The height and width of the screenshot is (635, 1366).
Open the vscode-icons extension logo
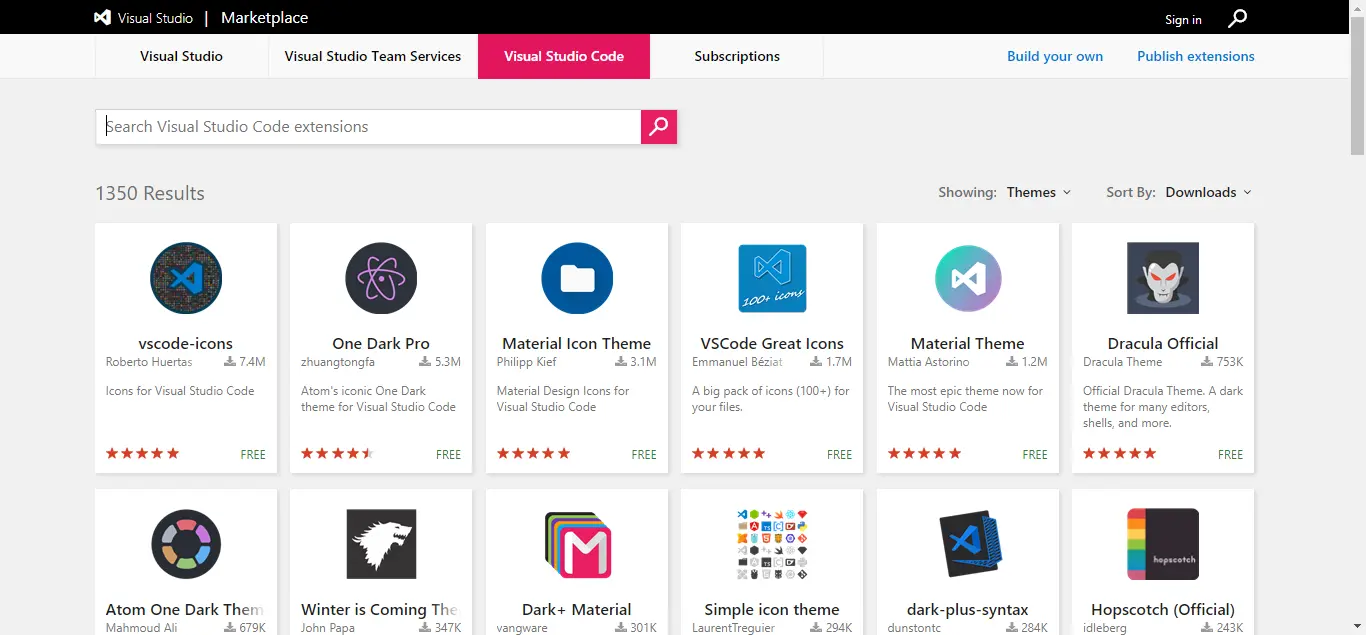pyautogui.click(x=186, y=278)
